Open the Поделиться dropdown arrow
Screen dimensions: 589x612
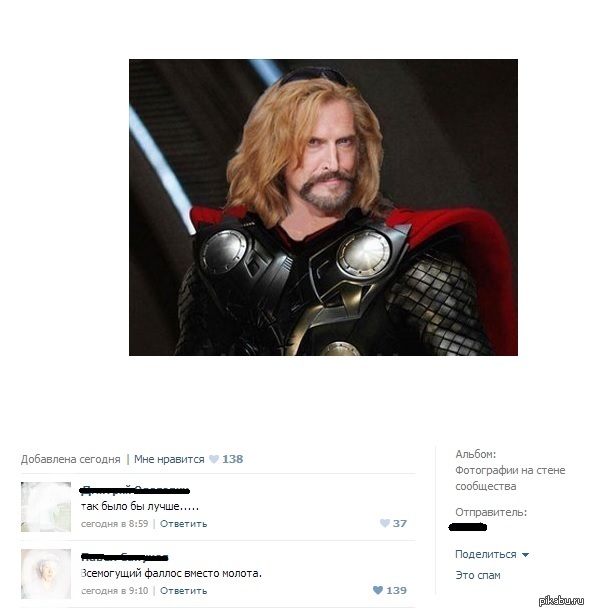525,555
